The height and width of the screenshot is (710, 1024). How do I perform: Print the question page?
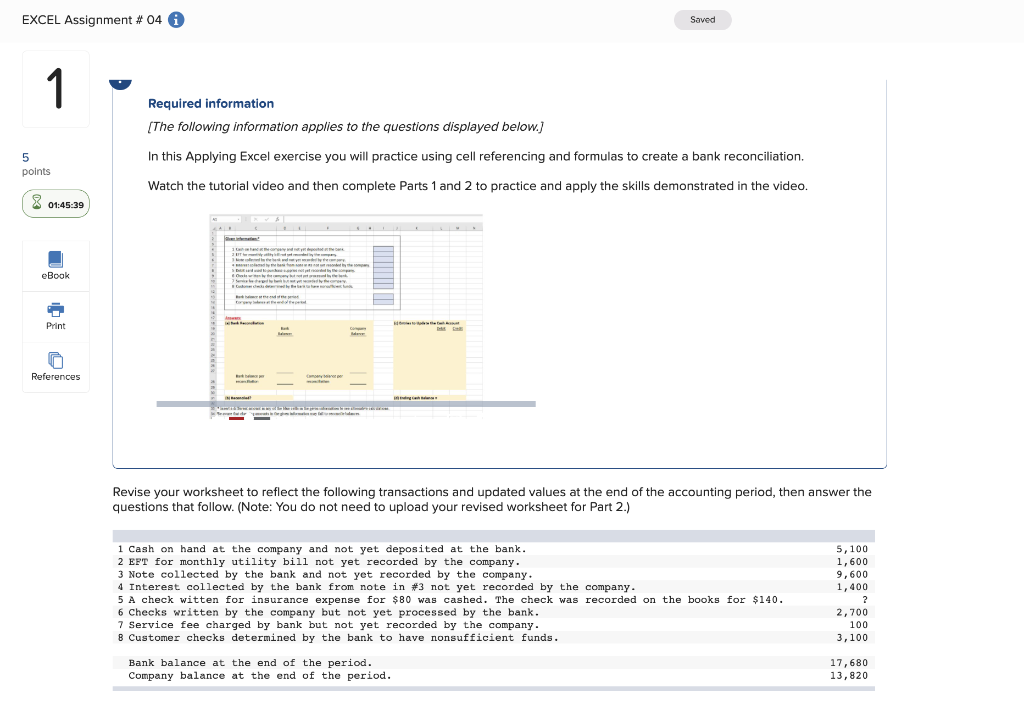click(56, 317)
